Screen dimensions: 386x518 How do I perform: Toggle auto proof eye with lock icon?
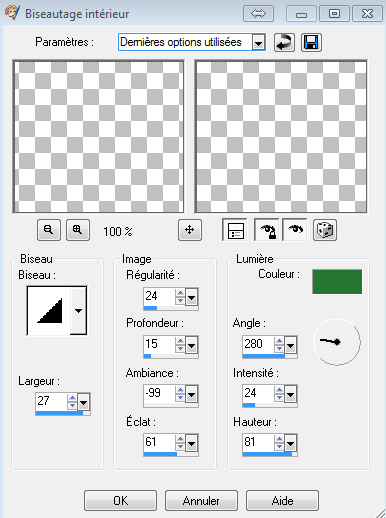268,230
